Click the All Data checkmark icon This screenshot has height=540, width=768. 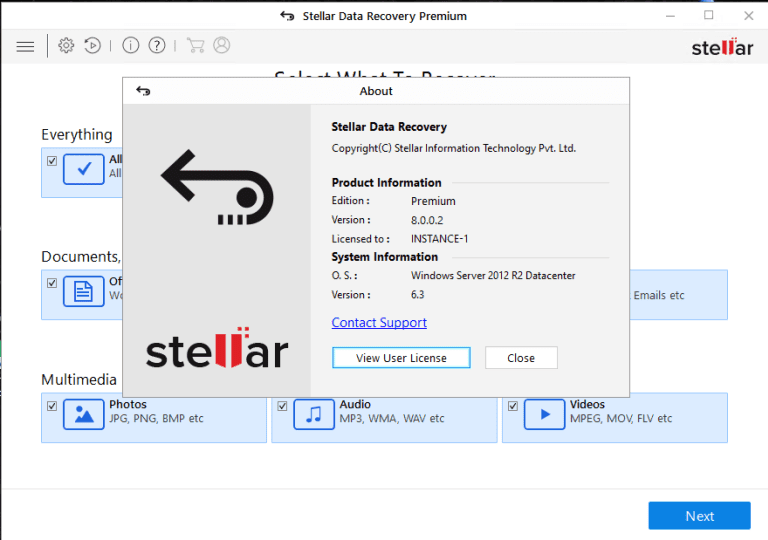(x=84, y=169)
